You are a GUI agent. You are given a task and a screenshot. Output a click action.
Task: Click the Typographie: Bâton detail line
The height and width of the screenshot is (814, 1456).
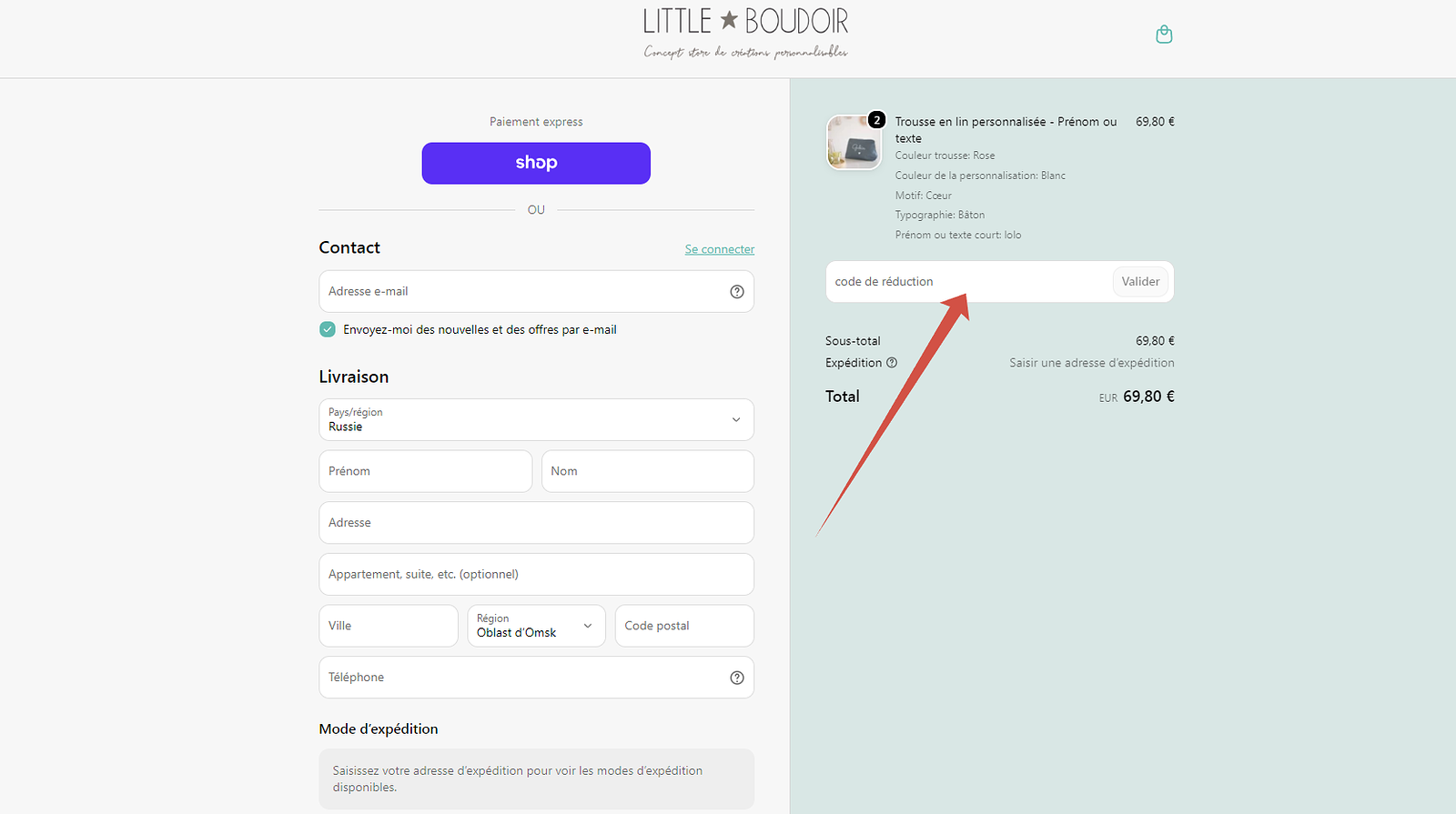[x=940, y=216]
